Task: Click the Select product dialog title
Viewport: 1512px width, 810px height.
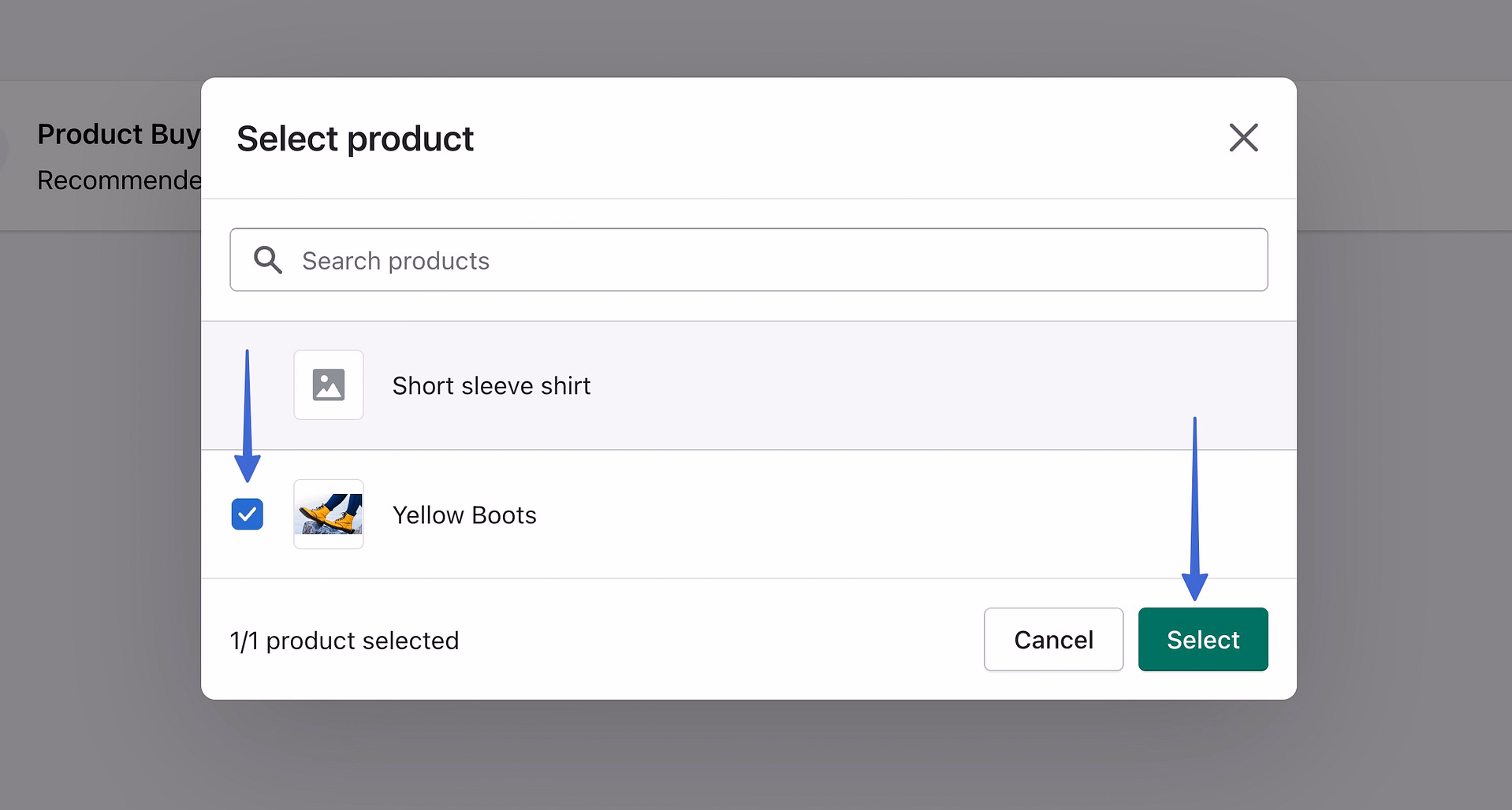Action: (355, 139)
